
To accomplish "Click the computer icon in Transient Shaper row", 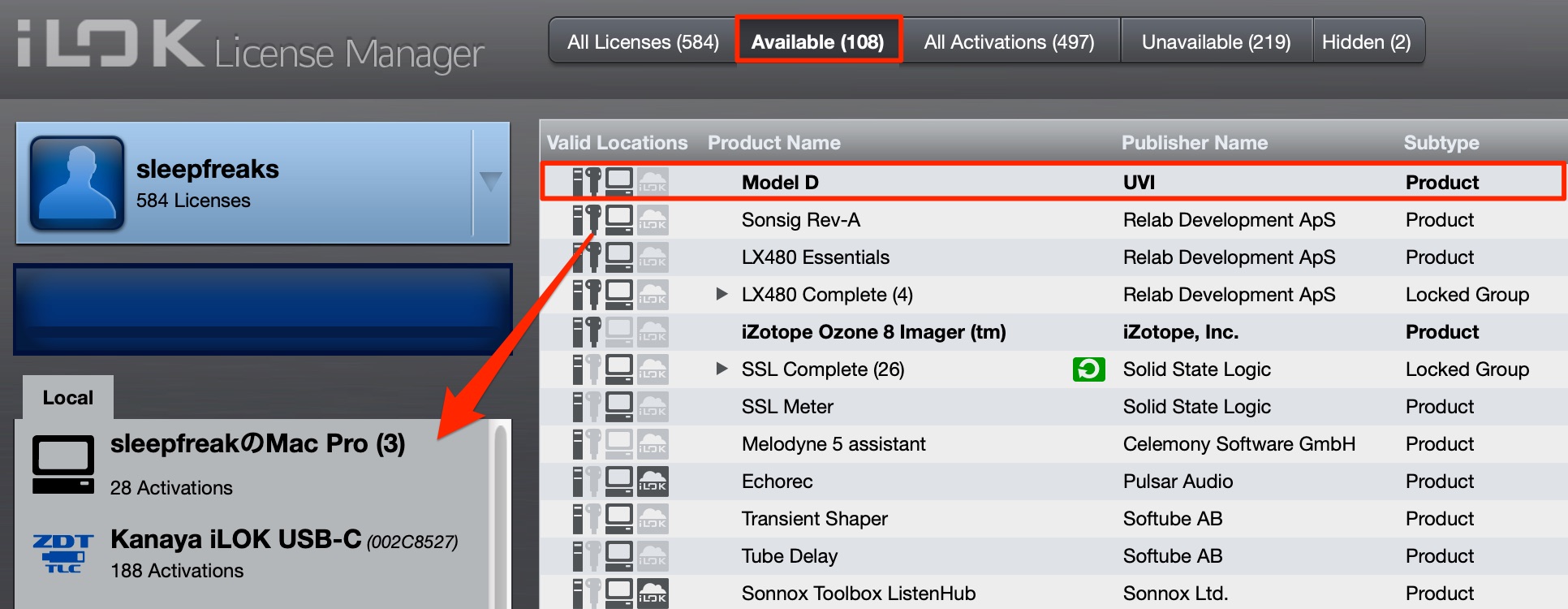I will click(619, 518).
